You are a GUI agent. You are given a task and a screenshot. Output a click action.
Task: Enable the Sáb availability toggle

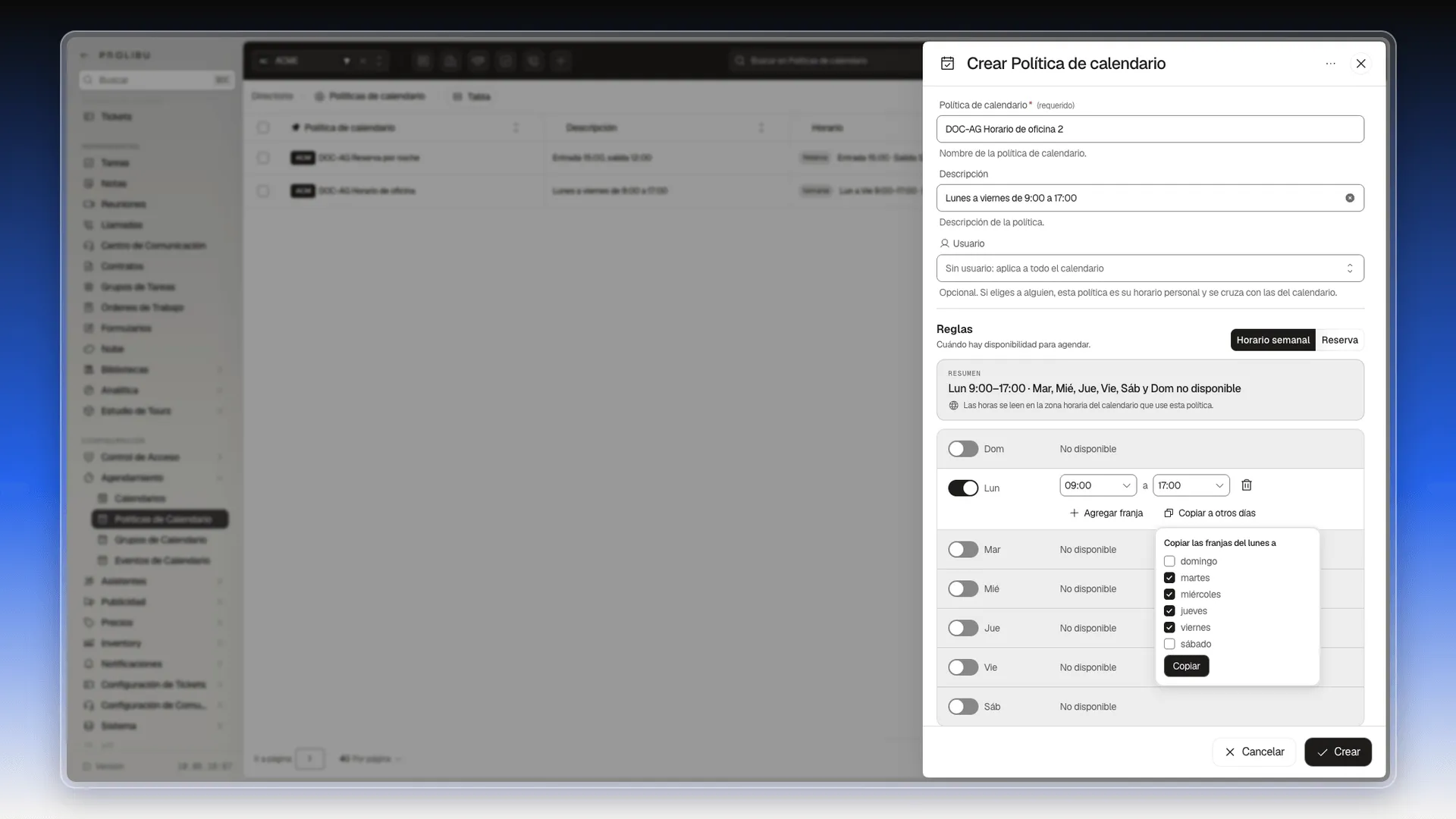click(963, 707)
